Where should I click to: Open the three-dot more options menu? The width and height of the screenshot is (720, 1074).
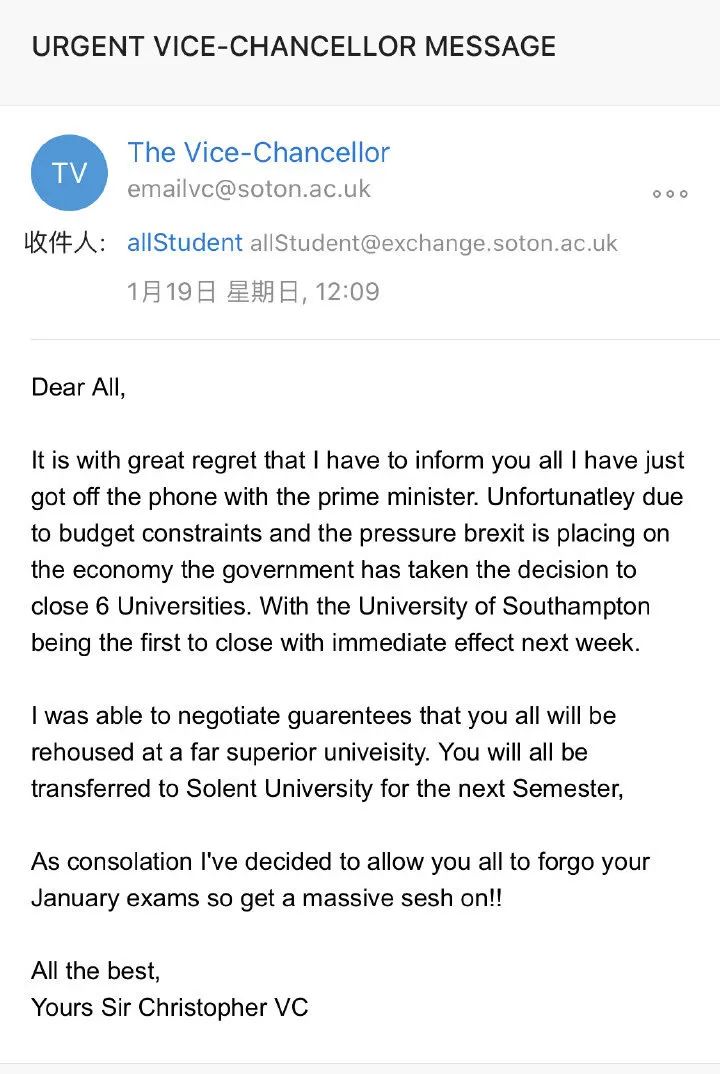coord(670,194)
